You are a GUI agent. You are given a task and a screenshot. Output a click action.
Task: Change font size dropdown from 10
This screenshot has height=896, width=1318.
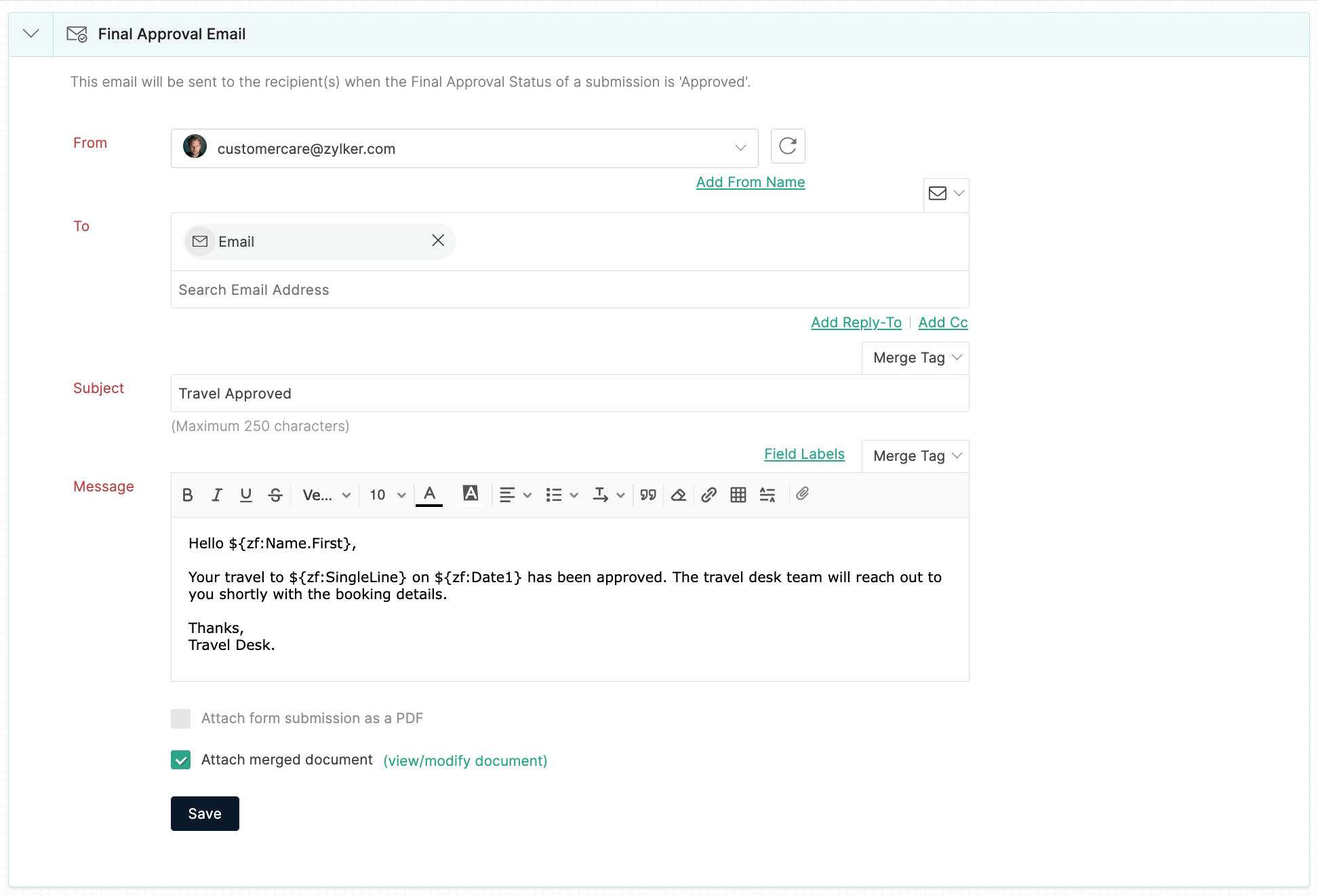387,495
